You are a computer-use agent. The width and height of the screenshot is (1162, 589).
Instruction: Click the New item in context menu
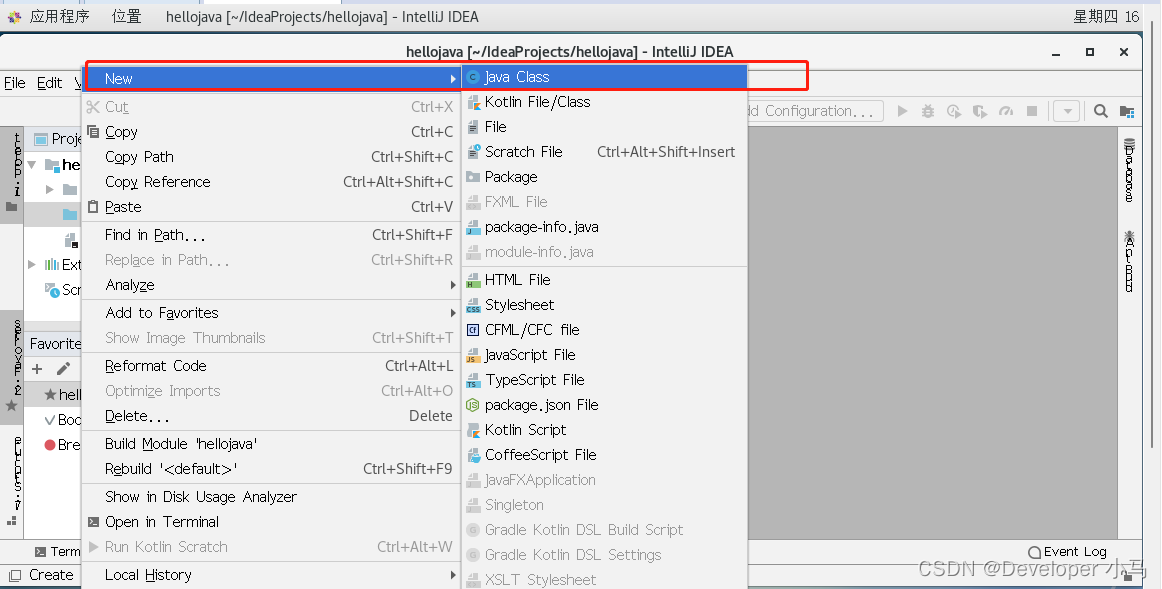click(271, 79)
